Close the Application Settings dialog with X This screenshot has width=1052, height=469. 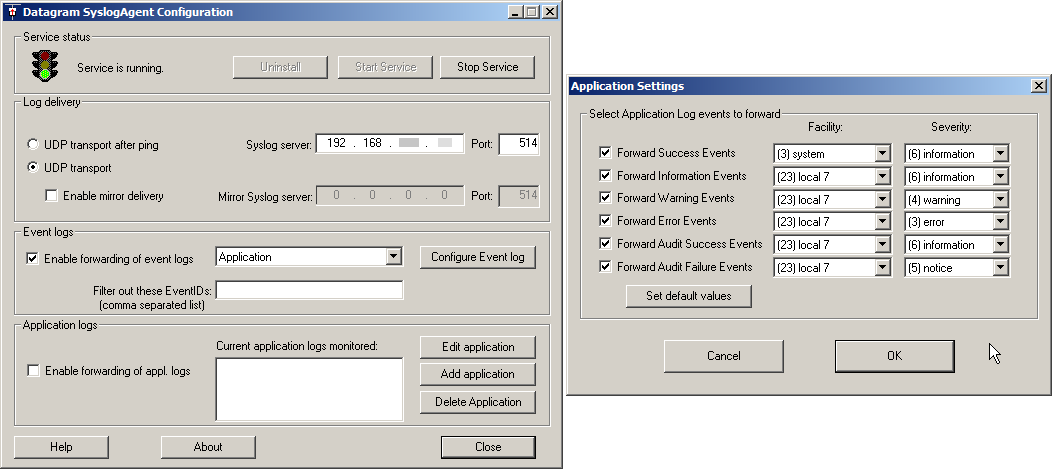[x=1038, y=87]
